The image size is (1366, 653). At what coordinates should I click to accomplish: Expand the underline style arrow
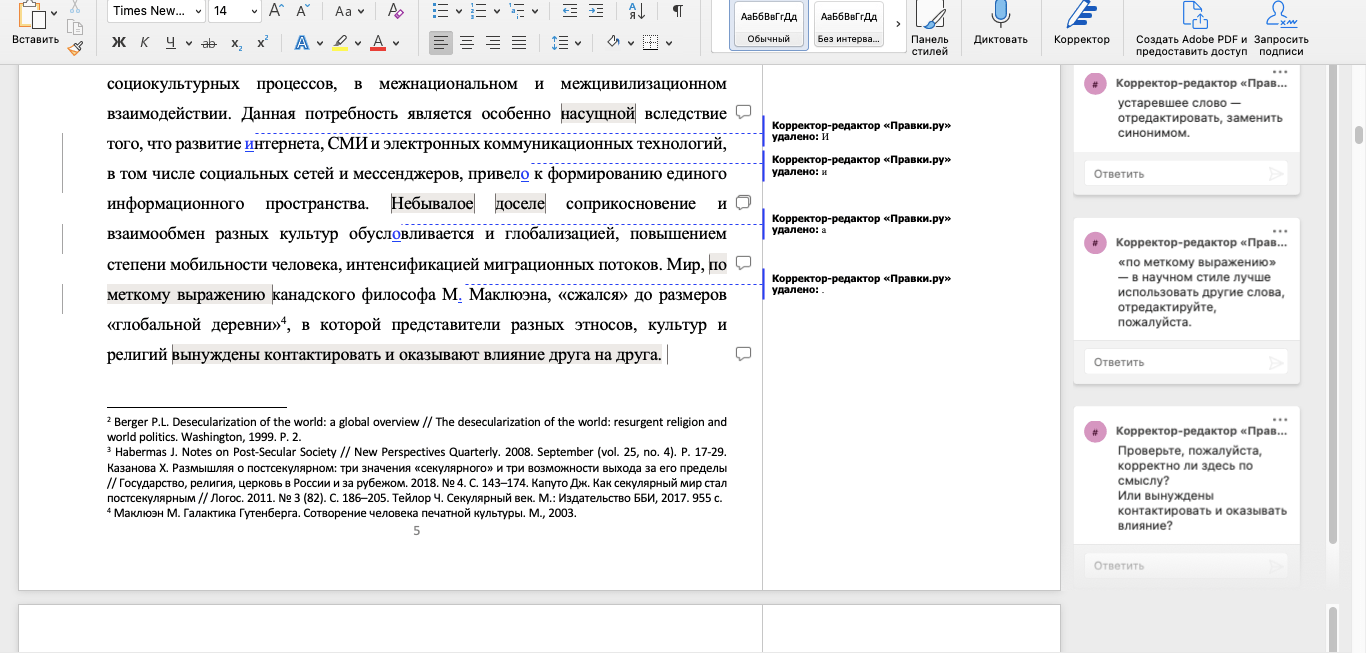click(x=187, y=43)
